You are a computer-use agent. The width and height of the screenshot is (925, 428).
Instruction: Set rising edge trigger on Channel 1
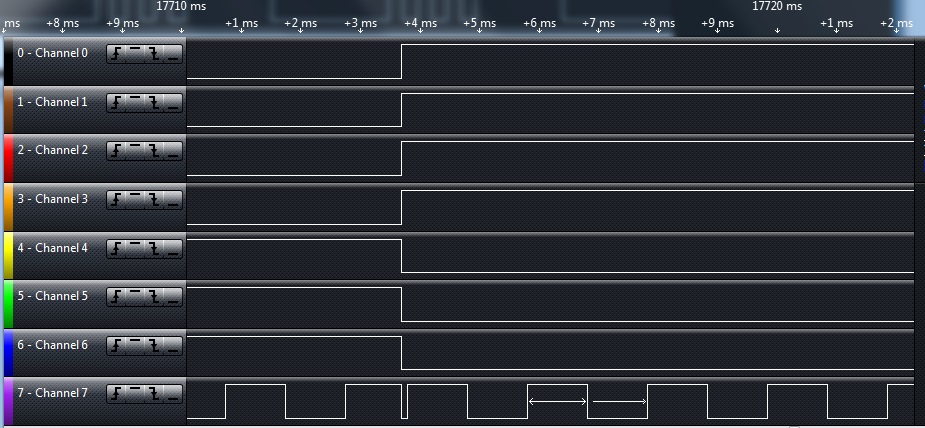coord(116,103)
